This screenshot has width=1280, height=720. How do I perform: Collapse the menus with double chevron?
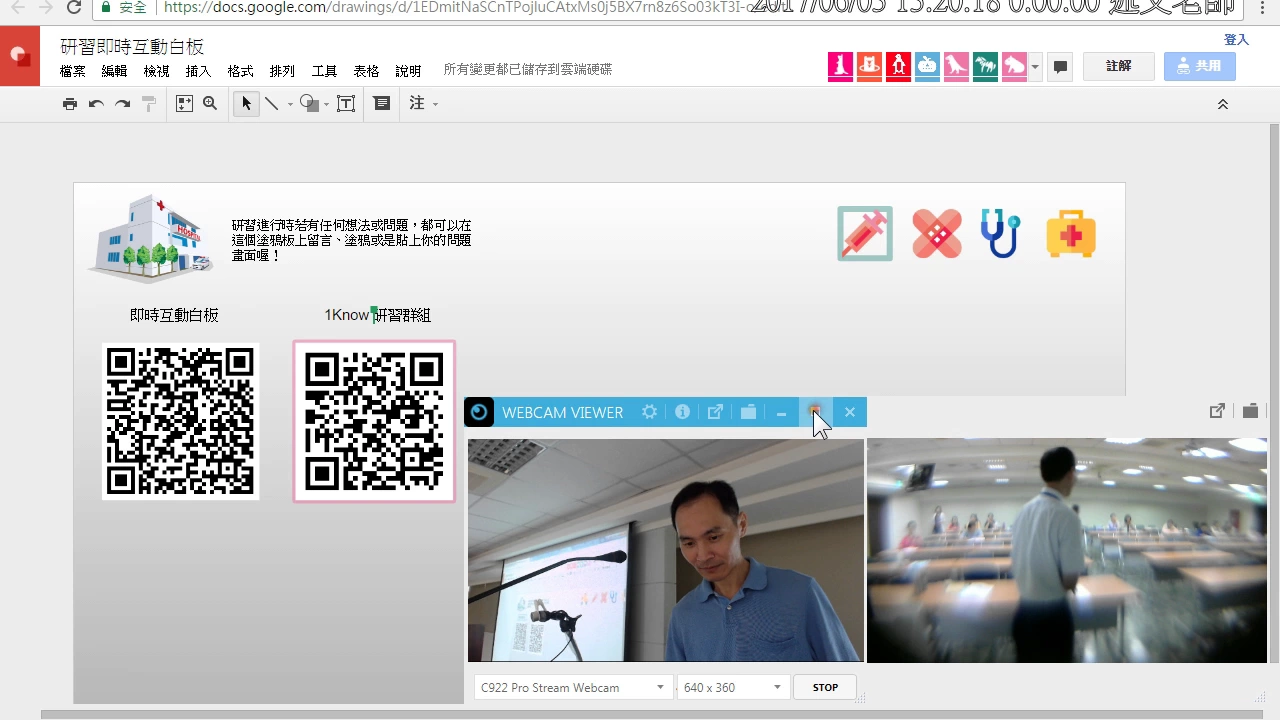coord(1222,104)
